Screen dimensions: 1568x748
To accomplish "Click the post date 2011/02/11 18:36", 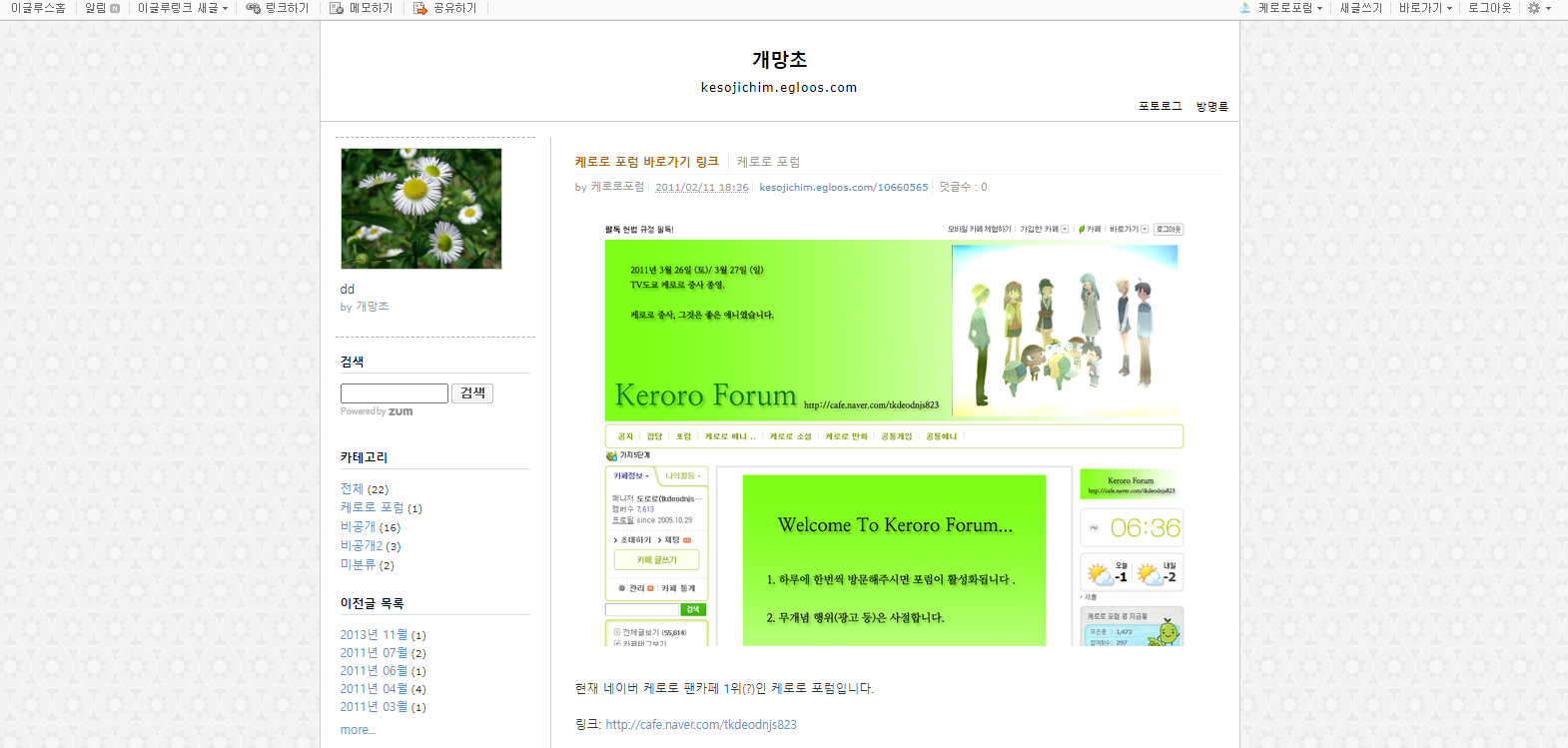I will pos(701,187).
